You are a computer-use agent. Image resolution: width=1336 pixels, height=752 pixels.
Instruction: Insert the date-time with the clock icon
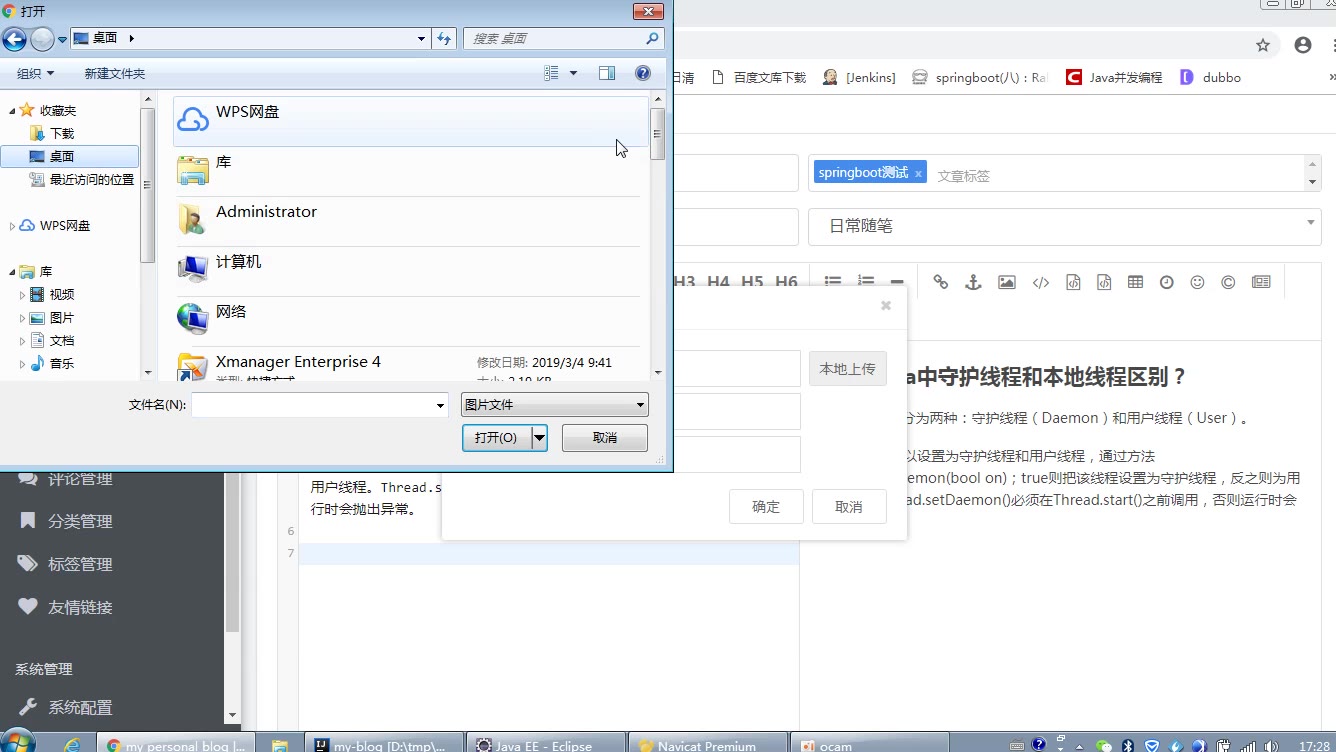click(1166, 282)
